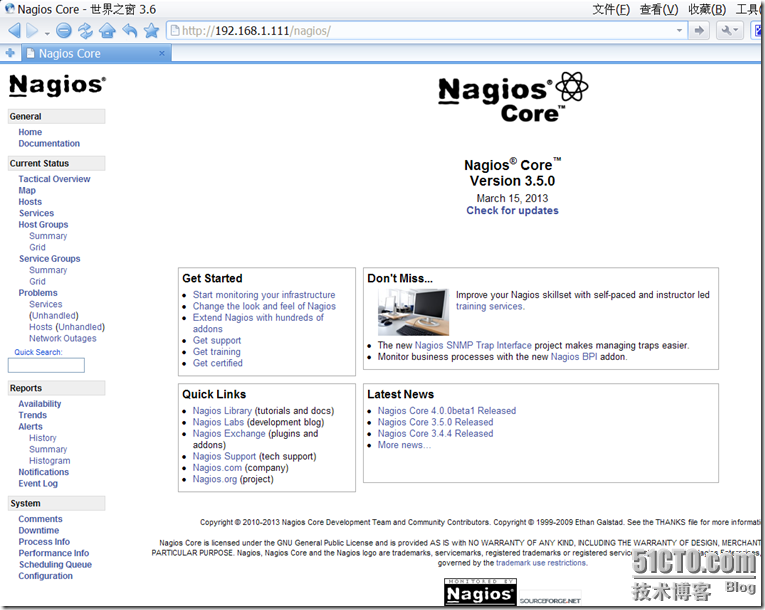Click the Refresh page icon
Image resolution: width=765 pixels, height=610 pixels.
pyautogui.click(x=85, y=31)
